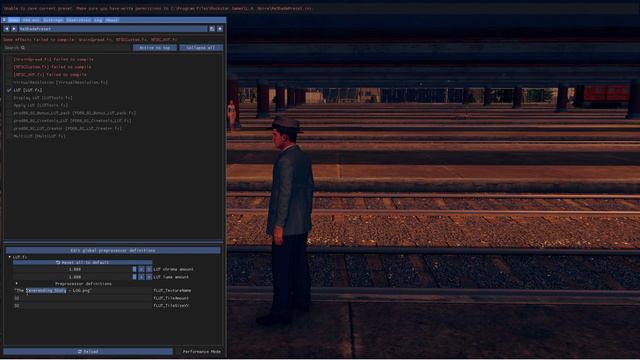Screen dimensions: 640x360
Task: Click Edit global preprocessor definitions button
Action: coord(113,250)
